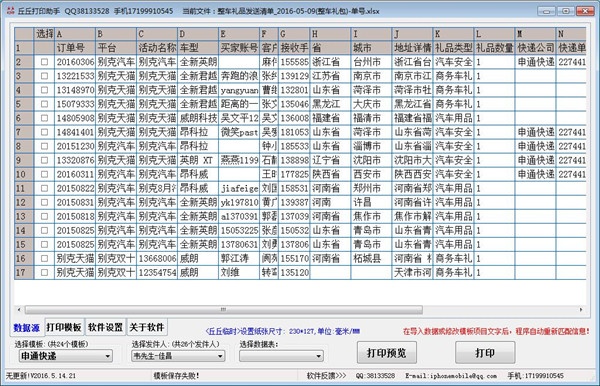Tick checkbox for row 11 order 20150822

click(x=44, y=188)
